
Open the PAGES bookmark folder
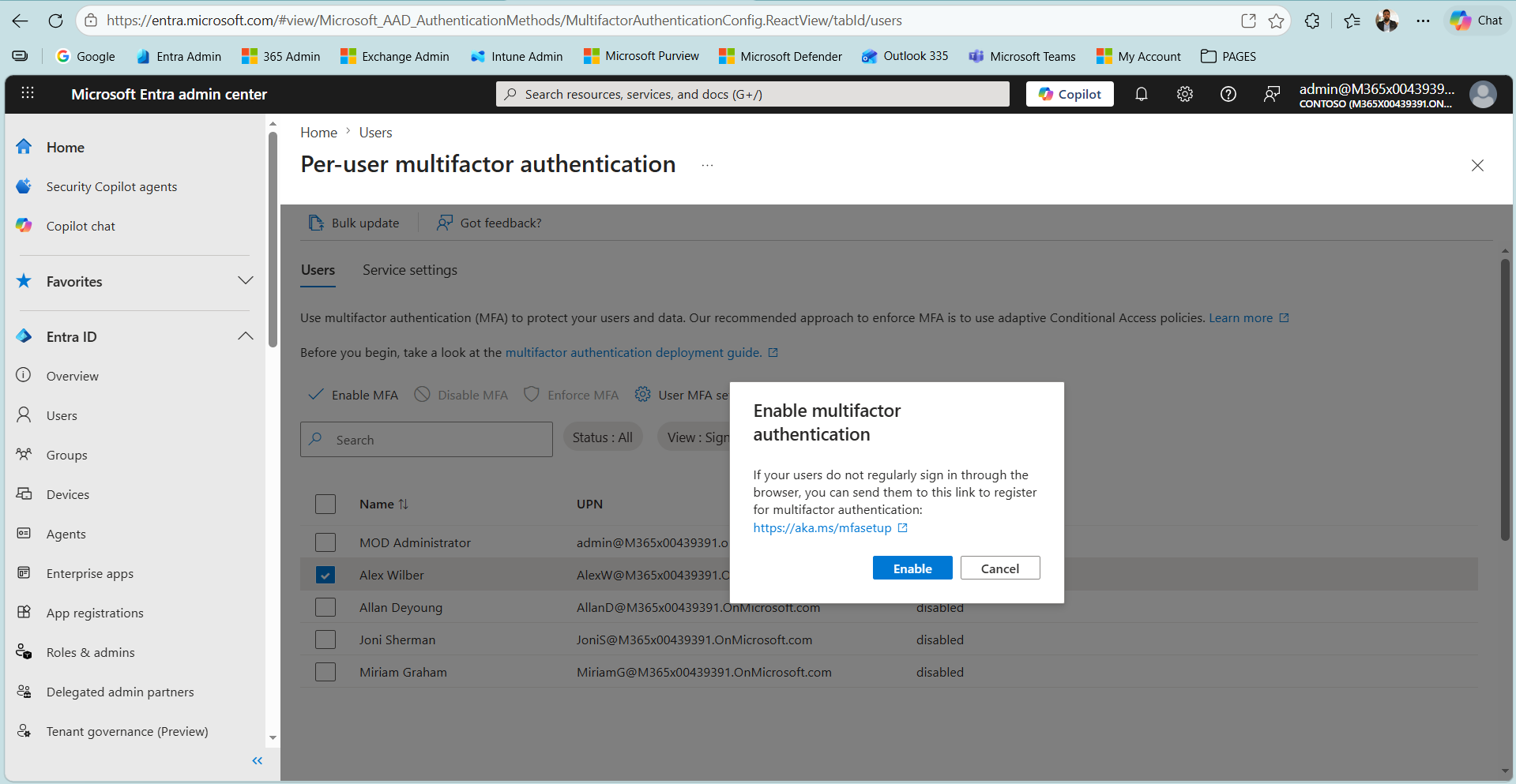click(x=1228, y=56)
